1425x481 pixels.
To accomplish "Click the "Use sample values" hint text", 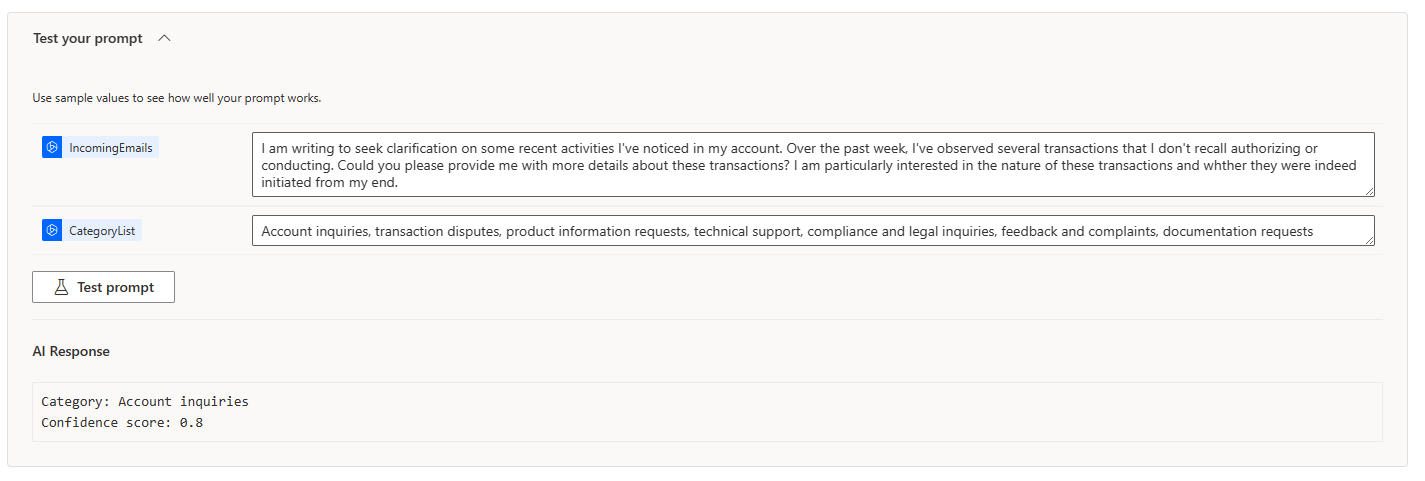I will point(177,98).
